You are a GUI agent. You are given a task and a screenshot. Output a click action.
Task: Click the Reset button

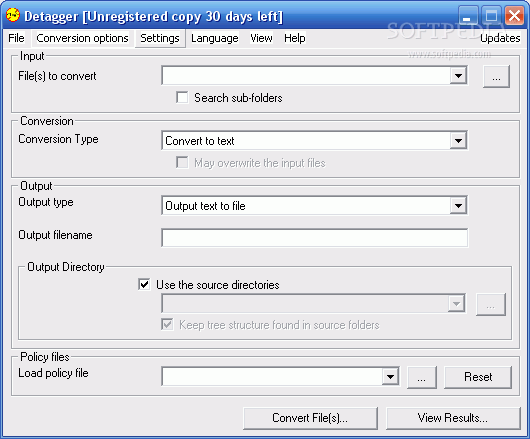pos(478,377)
